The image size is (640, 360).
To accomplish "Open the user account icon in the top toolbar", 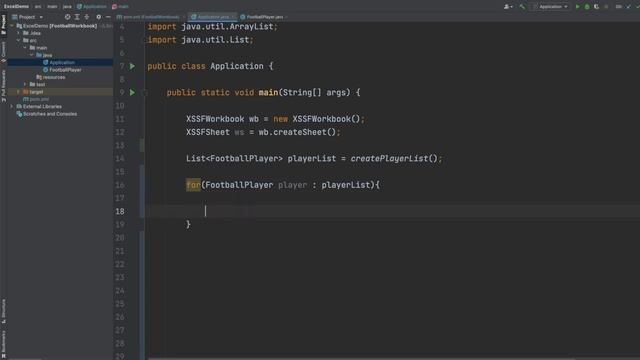I will (x=508, y=7).
